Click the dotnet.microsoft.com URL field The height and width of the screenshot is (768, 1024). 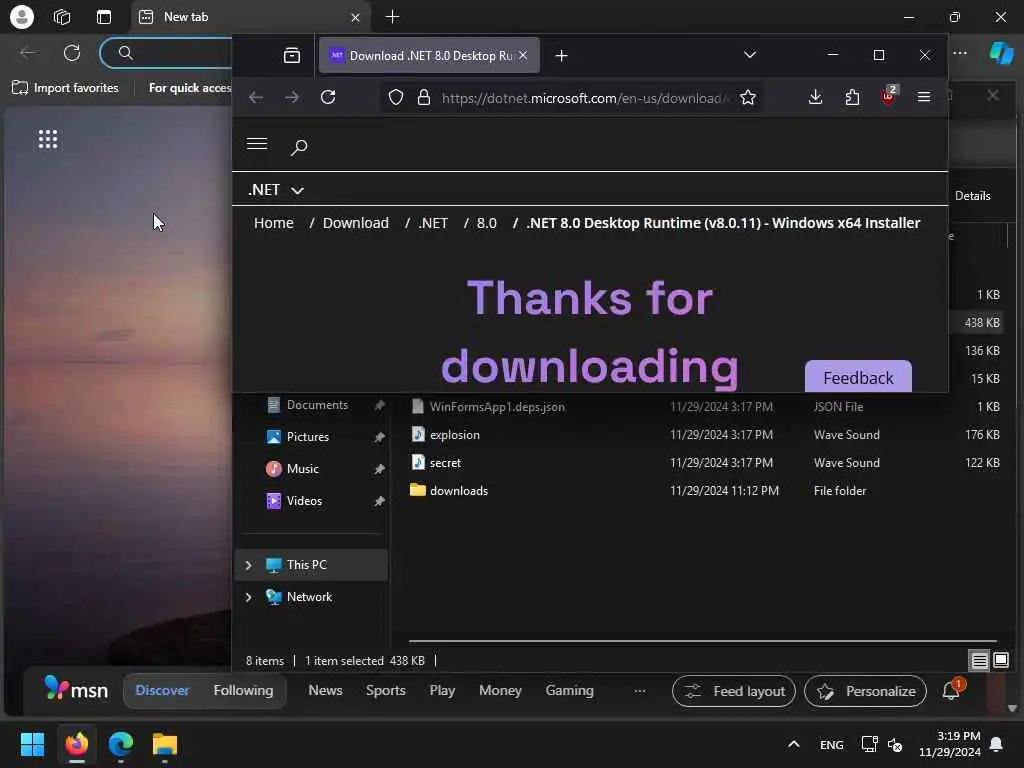pos(584,98)
